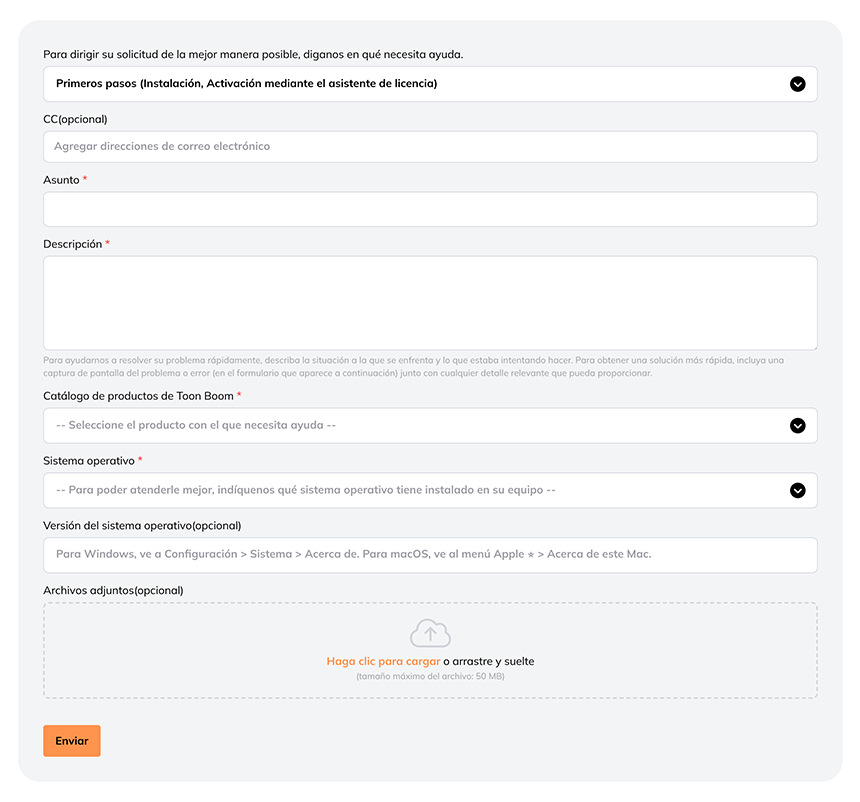Click inside the Descripción text area
The width and height of the screenshot is (860, 802).
click(x=431, y=303)
